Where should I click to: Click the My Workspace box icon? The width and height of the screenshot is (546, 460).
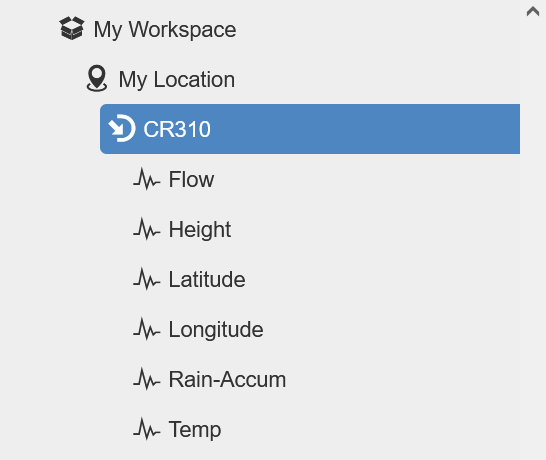click(x=72, y=28)
